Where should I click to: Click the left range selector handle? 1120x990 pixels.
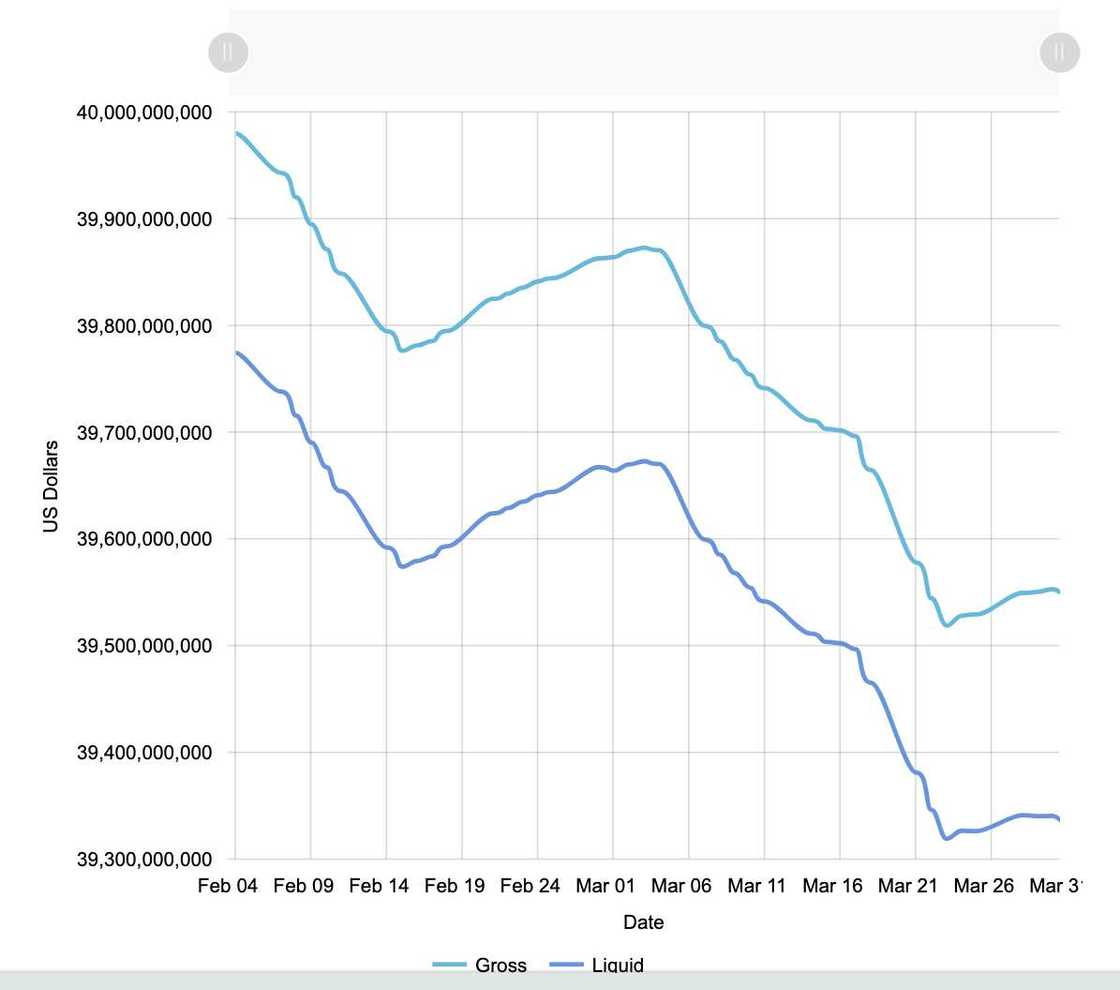pyautogui.click(x=228, y=52)
